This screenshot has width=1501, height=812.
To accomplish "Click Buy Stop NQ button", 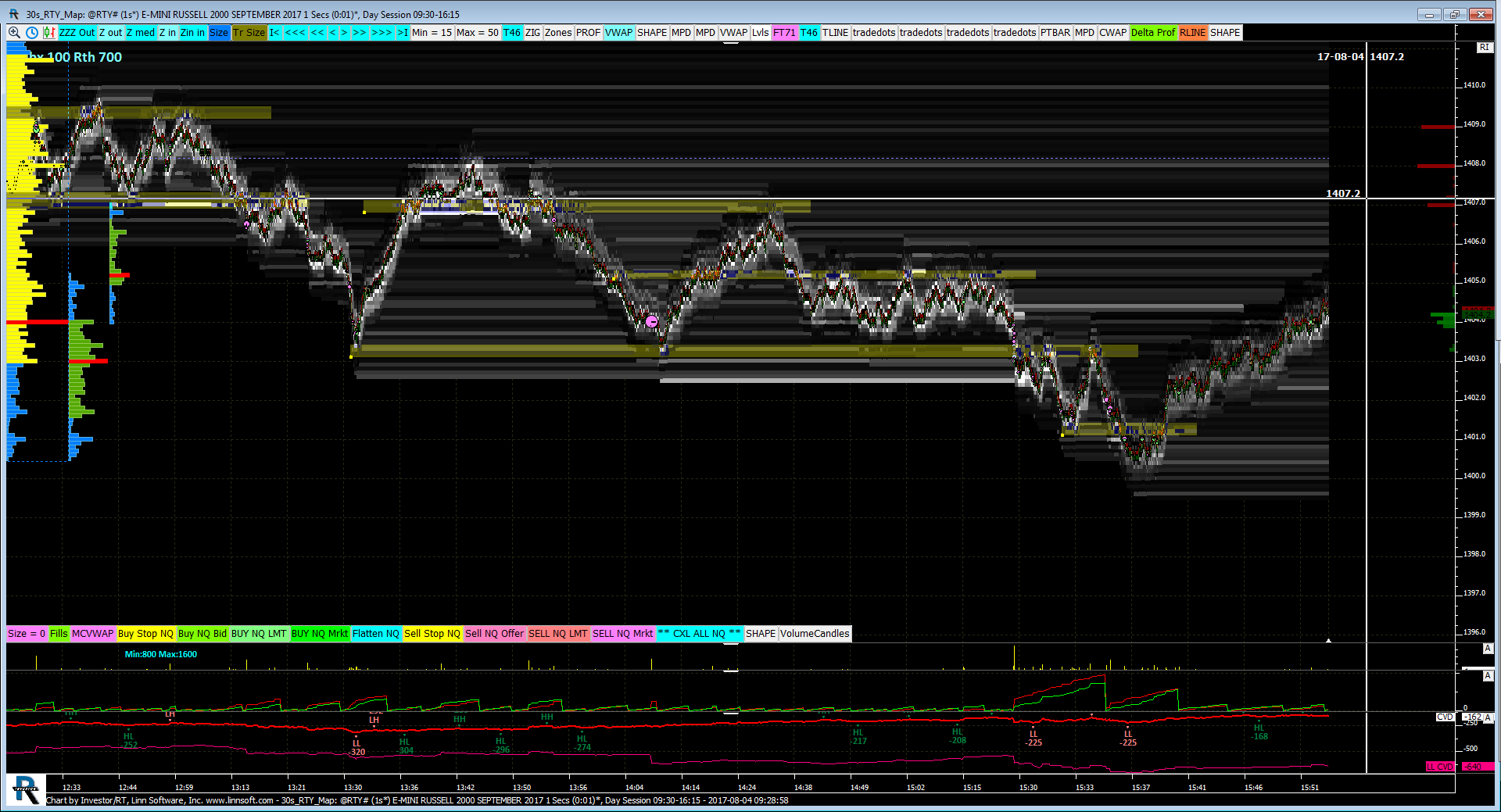I will tap(145, 634).
